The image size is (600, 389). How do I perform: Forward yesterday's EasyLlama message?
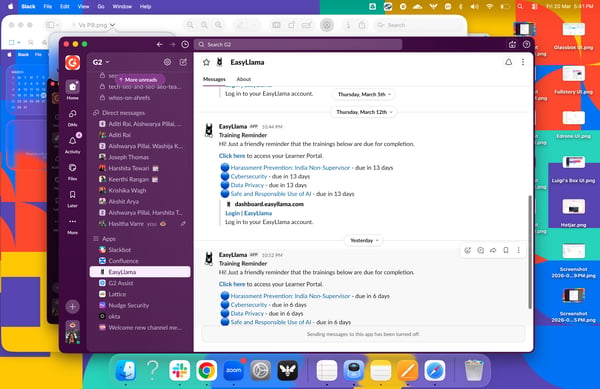(493, 250)
